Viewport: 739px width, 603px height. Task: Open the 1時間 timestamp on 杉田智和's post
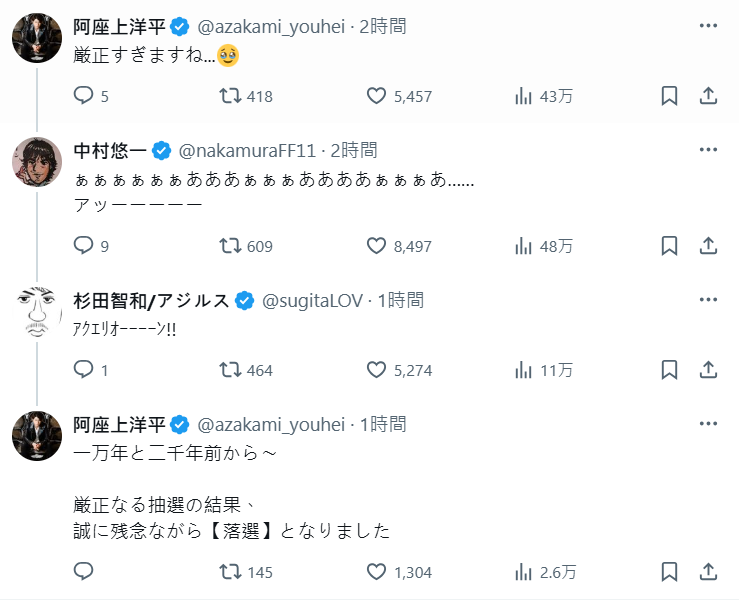[x=400, y=300]
